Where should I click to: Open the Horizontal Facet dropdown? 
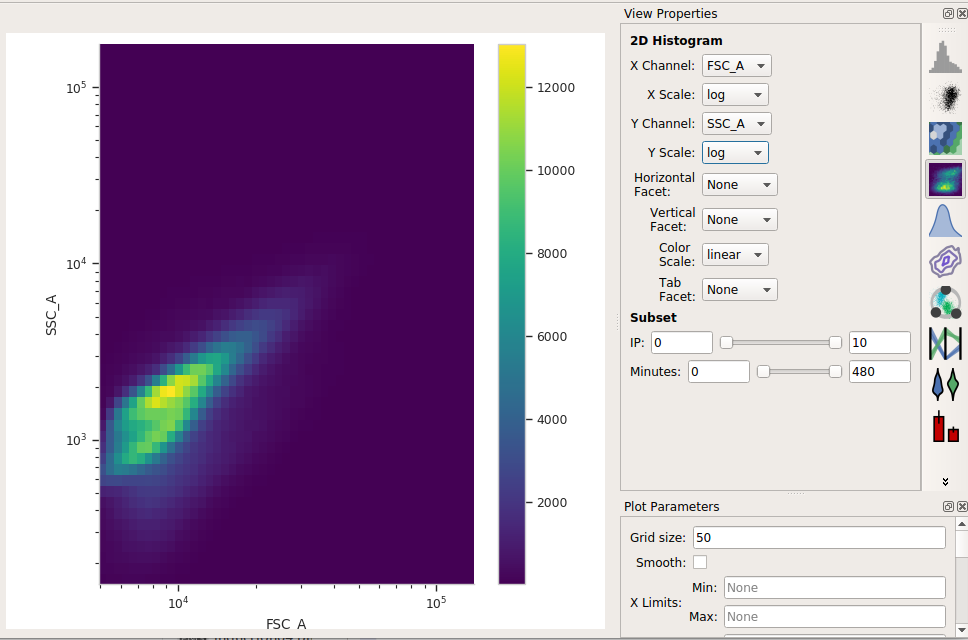[x=740, y=185]
